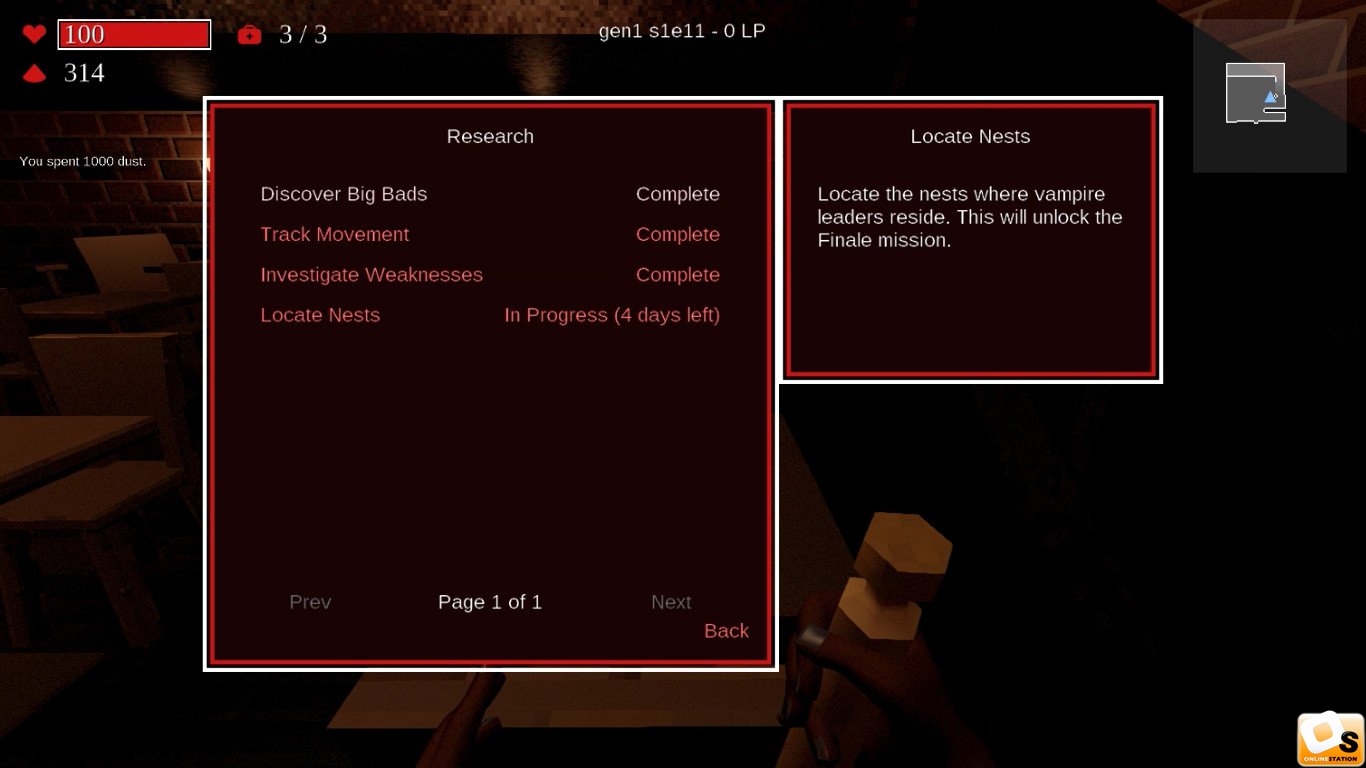
Task: Select the Discover Big Bads research
Action: (343, 194)
